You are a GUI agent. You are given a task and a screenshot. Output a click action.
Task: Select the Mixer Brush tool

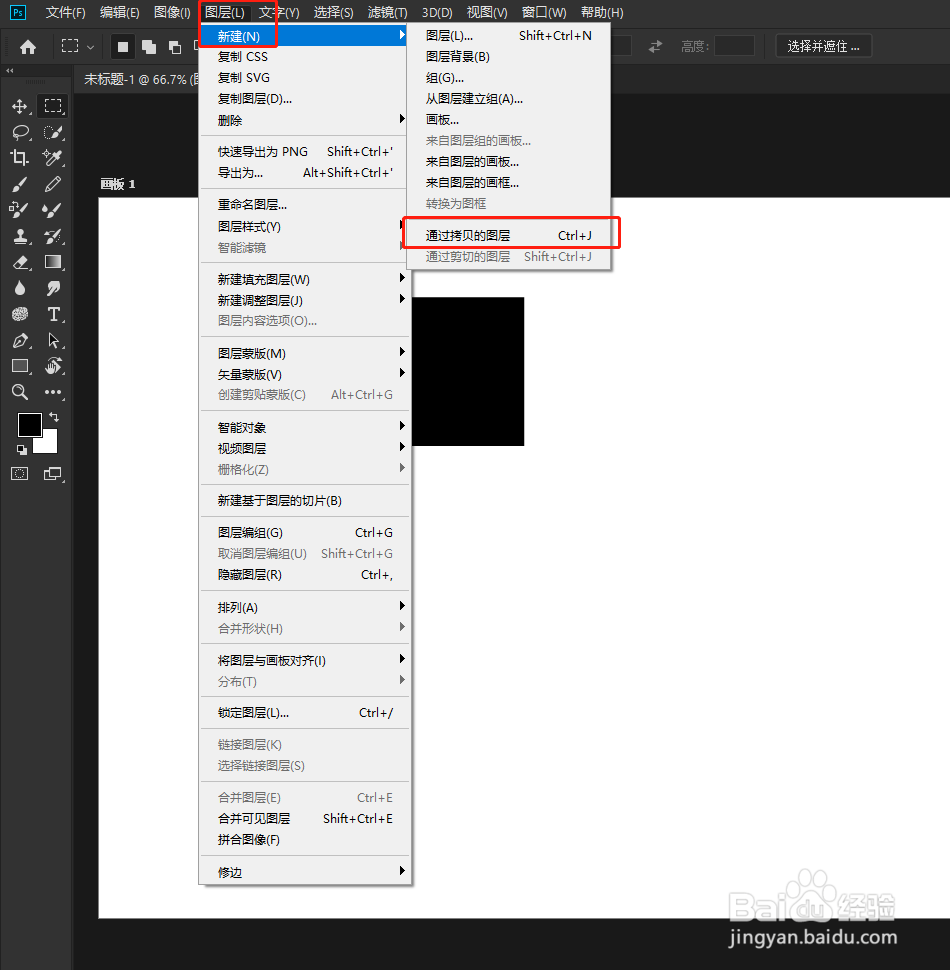click(53, 210)
